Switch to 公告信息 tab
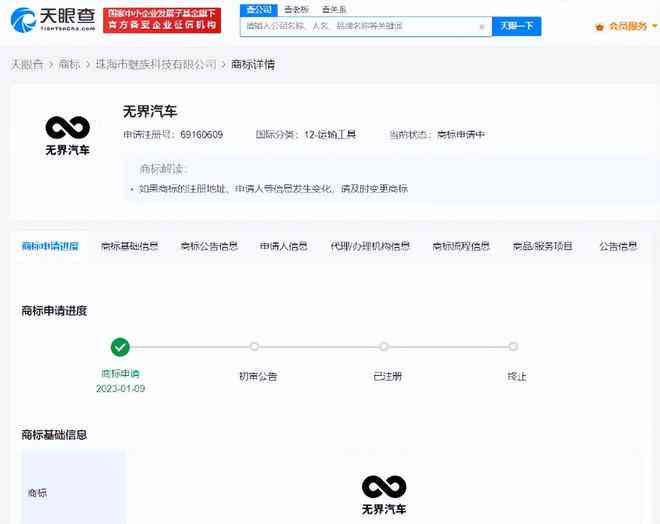Image resolution: width=660 pixels, height=524 pixels. click(618, 246)
